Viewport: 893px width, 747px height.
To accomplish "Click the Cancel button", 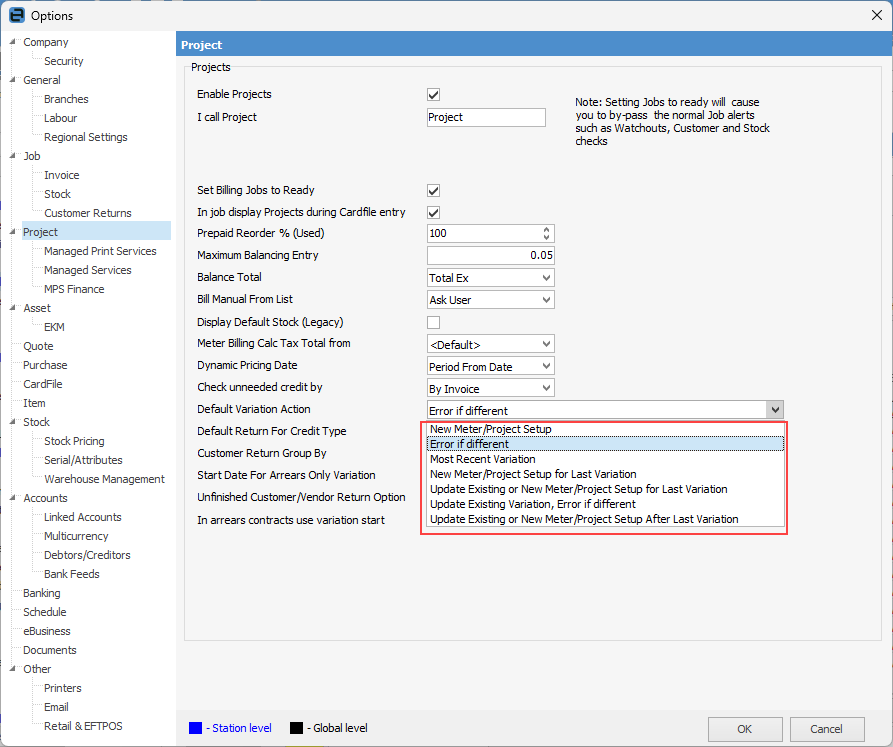I will click(826, 729).
